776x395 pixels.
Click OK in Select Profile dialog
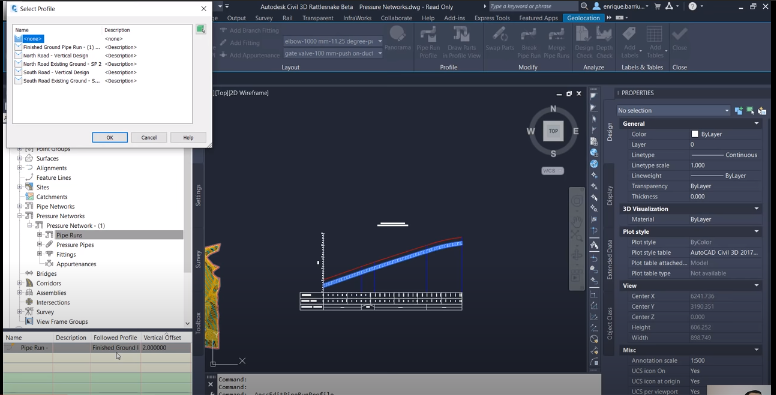click(110, 138)
